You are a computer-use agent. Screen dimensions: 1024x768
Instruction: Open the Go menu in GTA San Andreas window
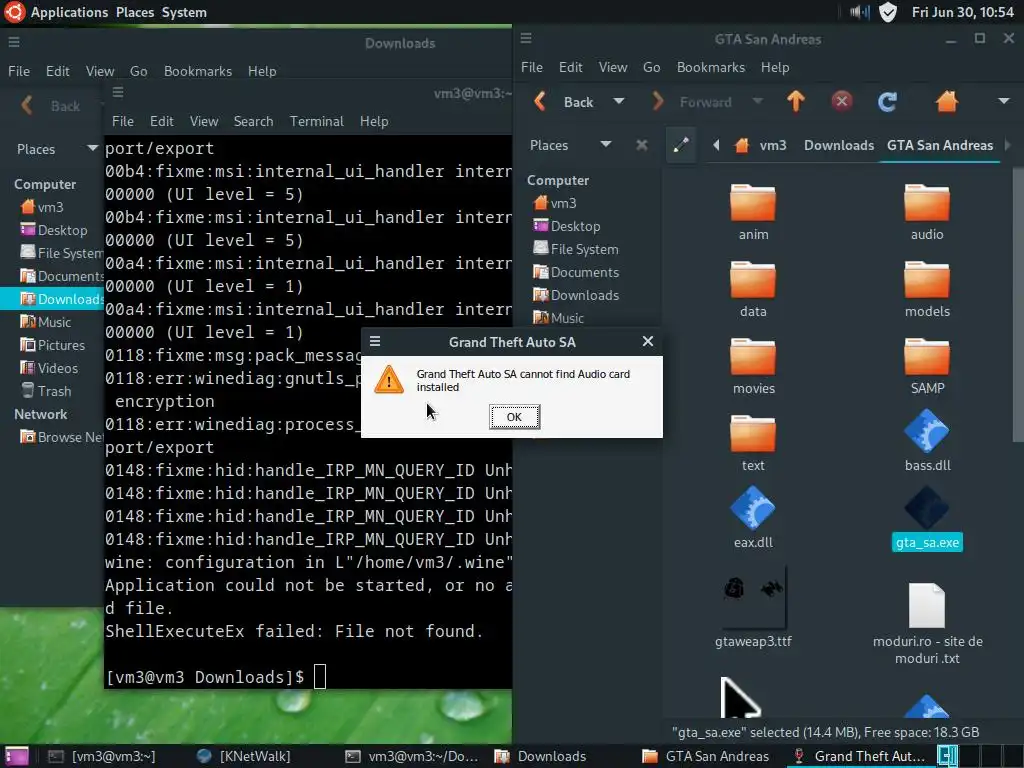point(651,67)
